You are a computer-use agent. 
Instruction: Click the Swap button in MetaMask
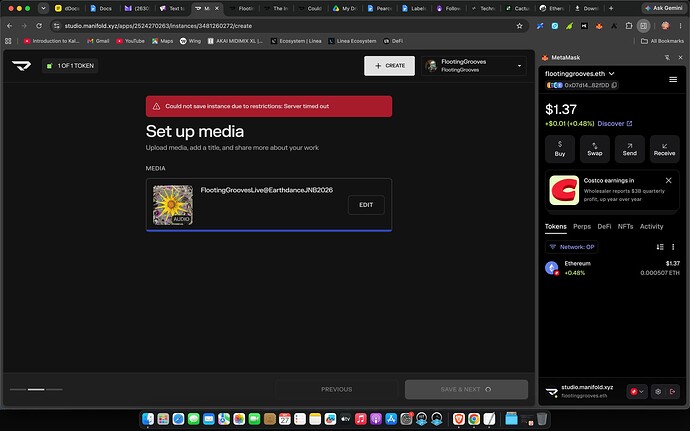[595, 149]
